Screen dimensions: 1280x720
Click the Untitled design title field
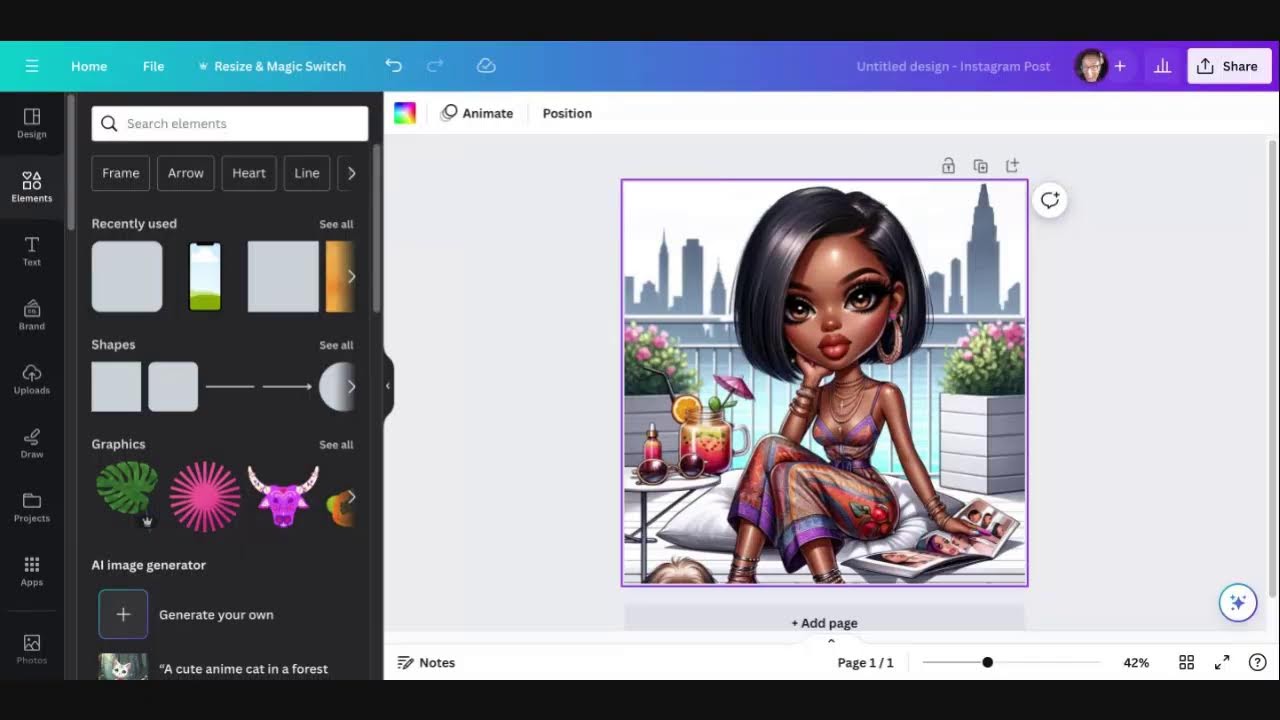[953, 66]
